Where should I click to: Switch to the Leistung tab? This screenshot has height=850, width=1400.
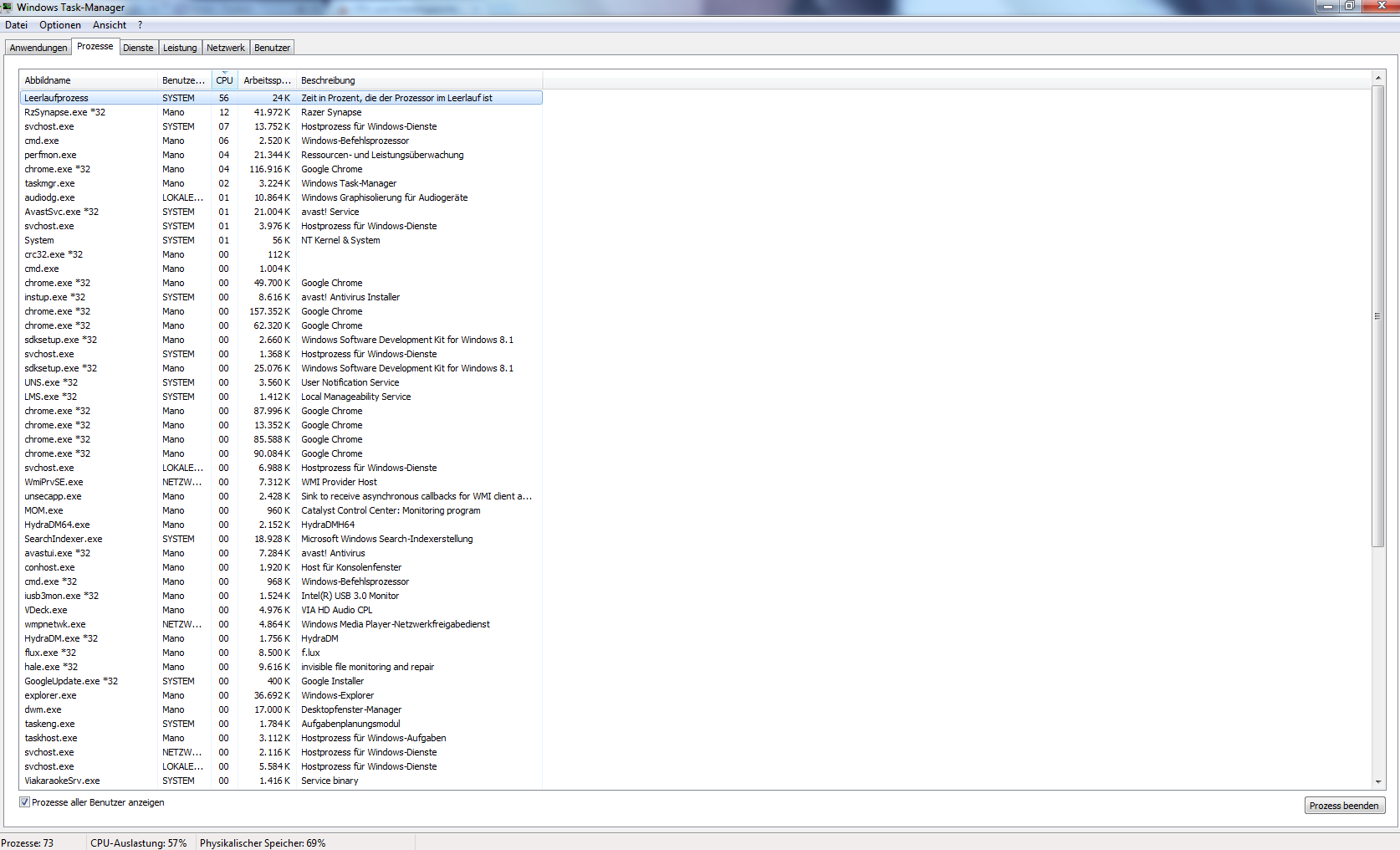click(x=180, y=48)
